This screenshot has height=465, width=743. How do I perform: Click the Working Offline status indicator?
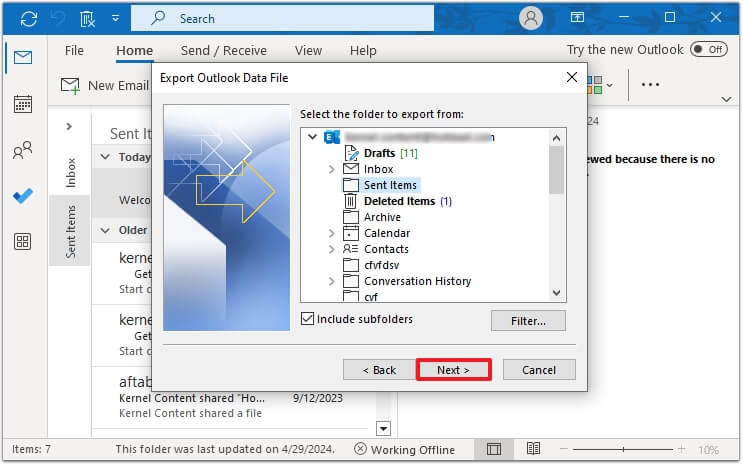405,449
